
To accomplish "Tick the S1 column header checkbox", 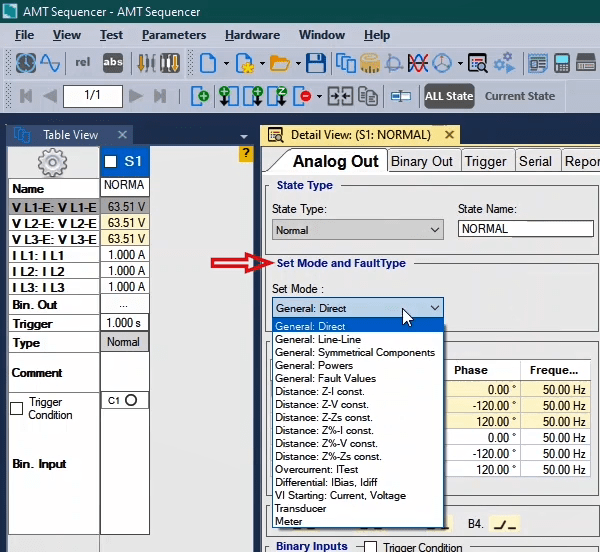I will [x=111, y=161].
